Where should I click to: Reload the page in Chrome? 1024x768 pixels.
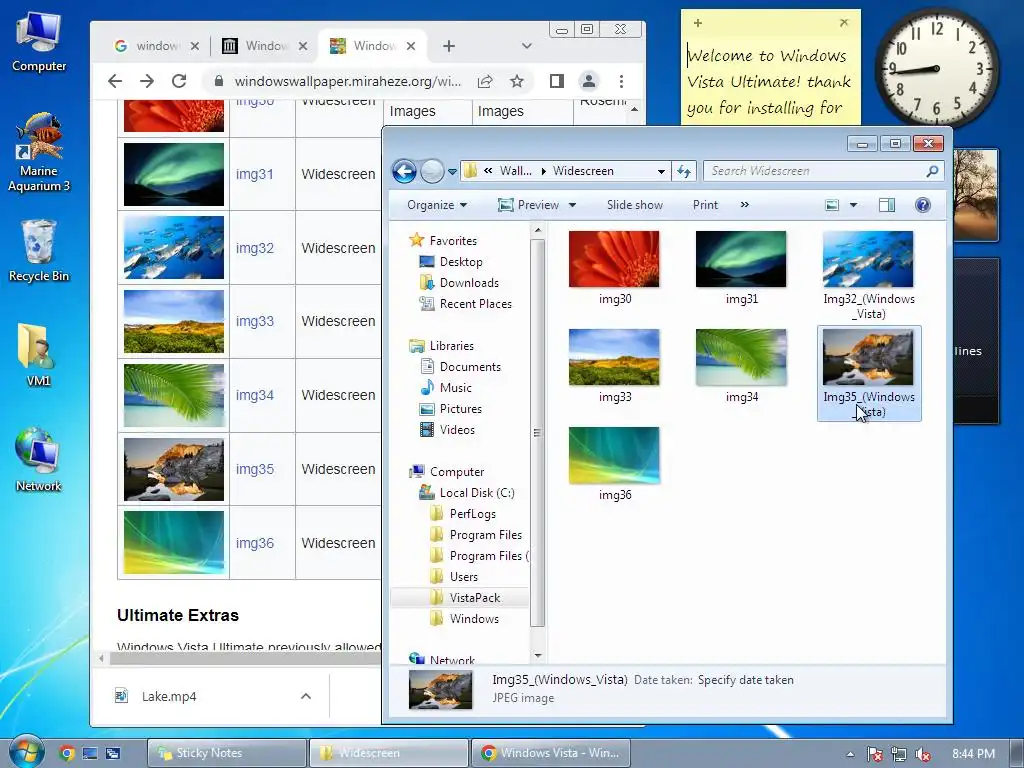(179, 81)
